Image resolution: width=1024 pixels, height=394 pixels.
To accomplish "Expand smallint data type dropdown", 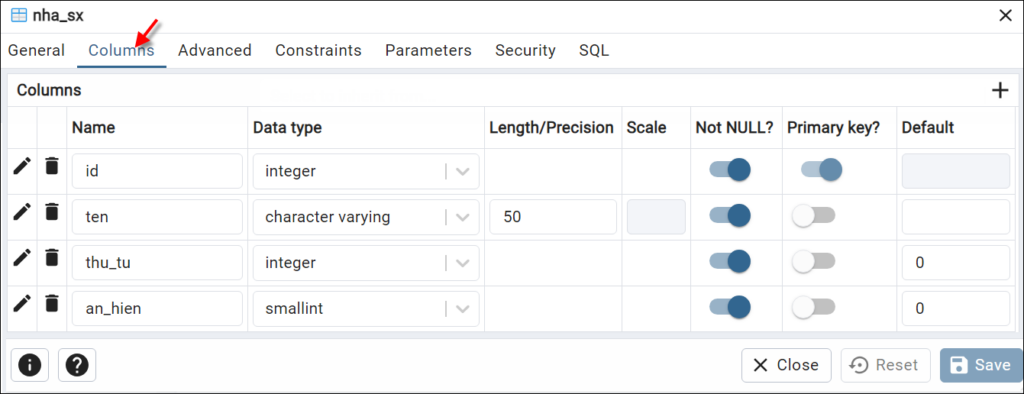I will pyautogui.click(x=462, y=309).
